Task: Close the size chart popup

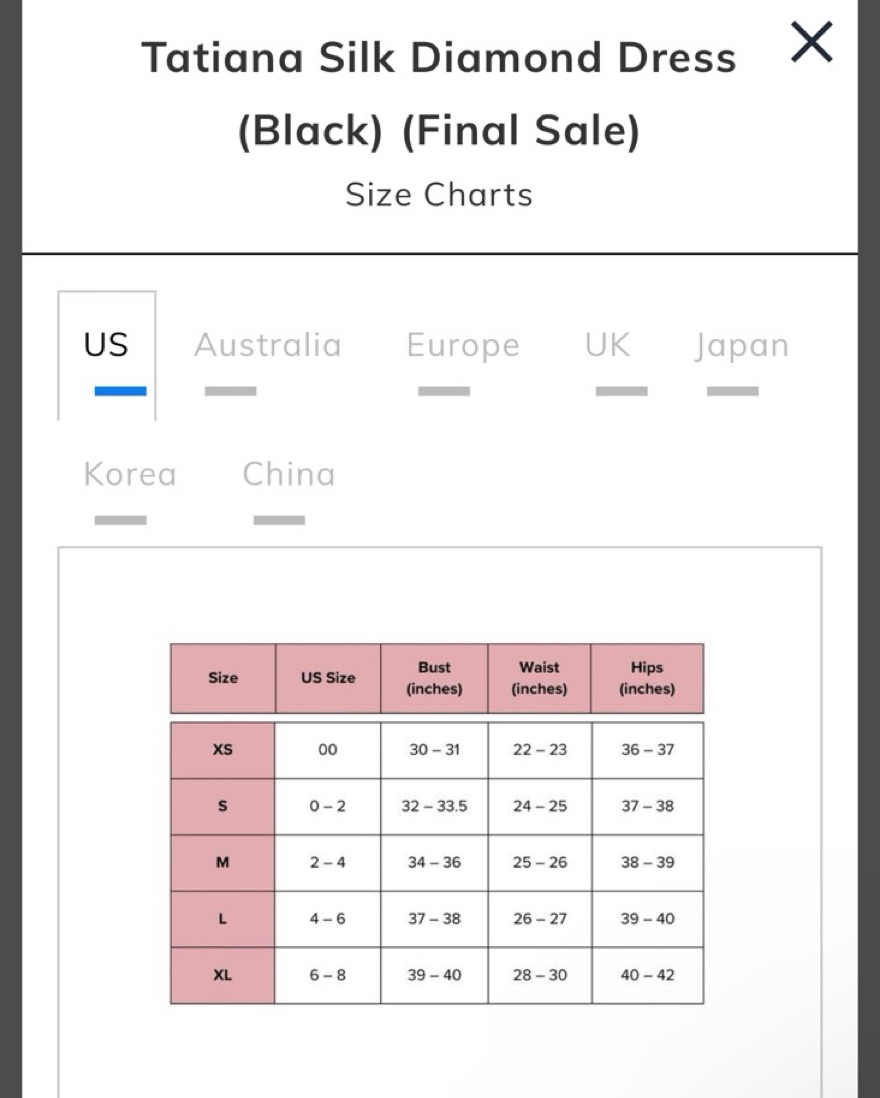Action: [x=811, y=42]
